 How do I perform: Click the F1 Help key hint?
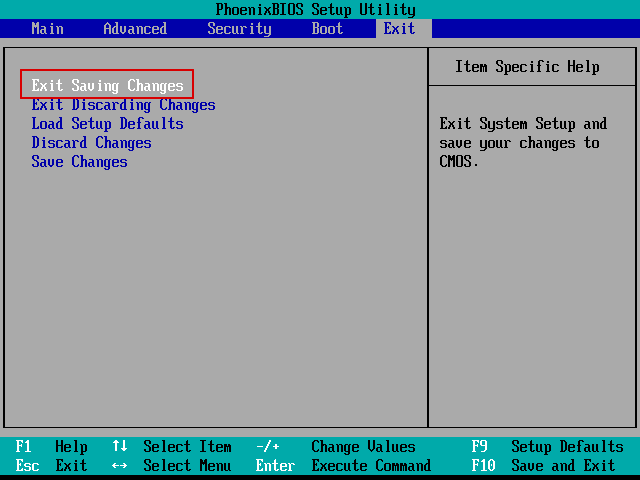click(x=51, y=447)
